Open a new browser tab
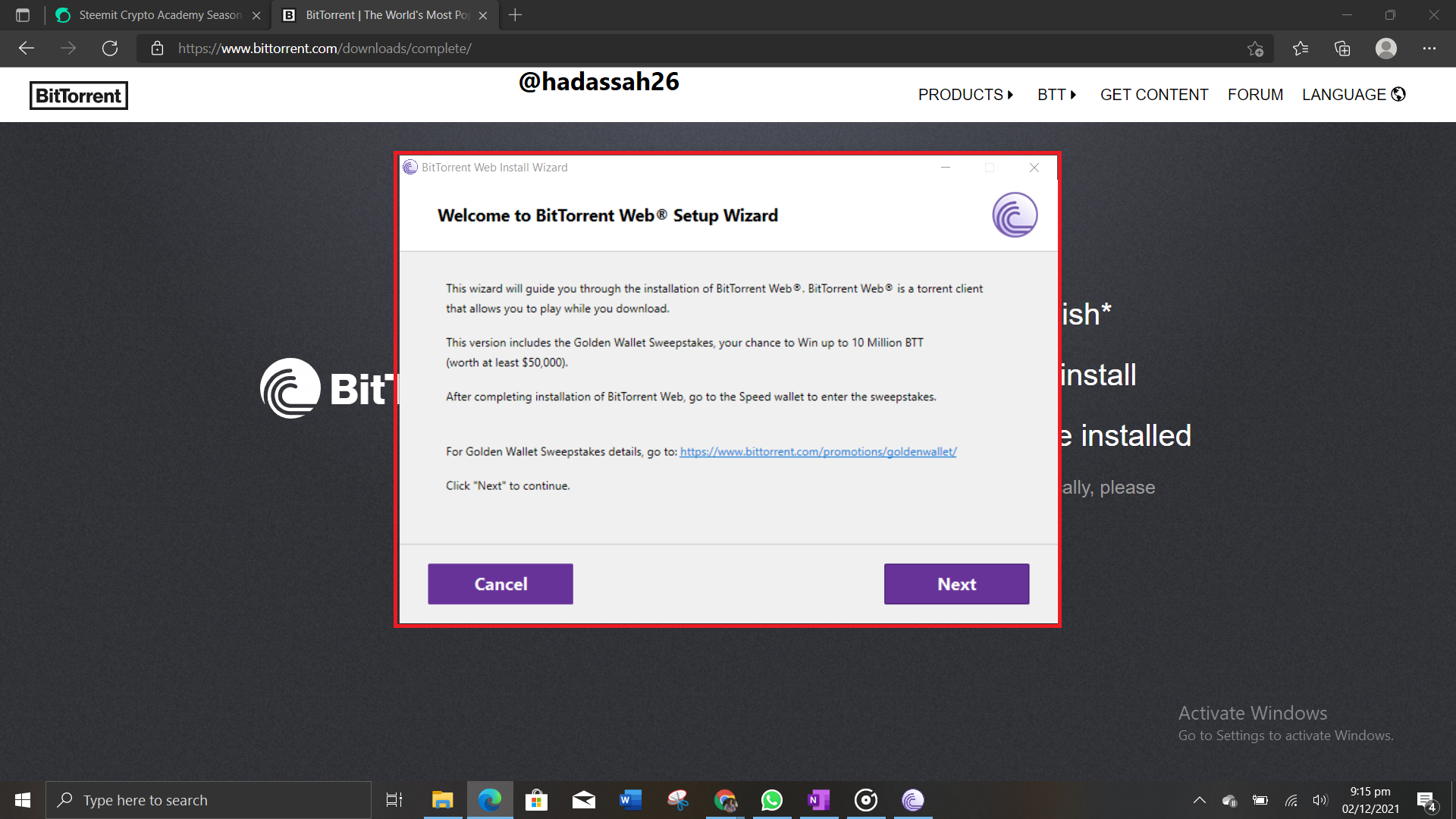Image resolution: width=1456 pixels, height=819 pixels. click(x=515, y=15)
